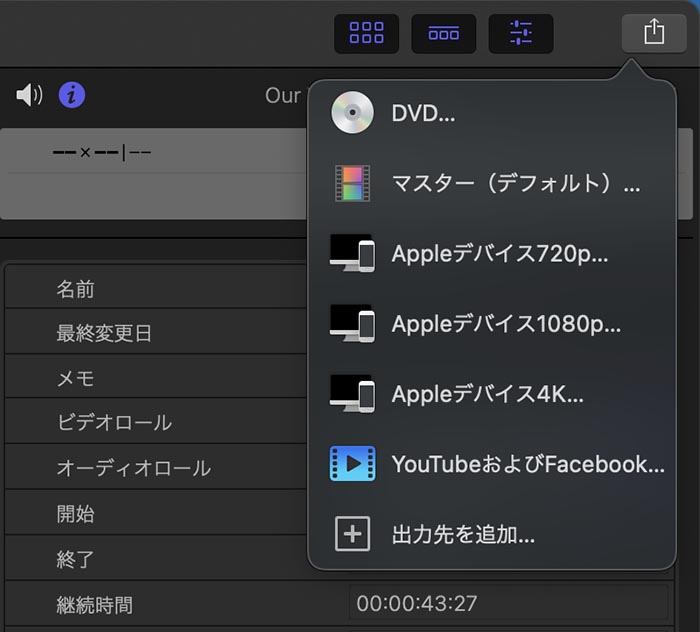700x632 pixels.
Task: Click the 継続時間 field showing 00:00:43:27
Action: [508, 603]
